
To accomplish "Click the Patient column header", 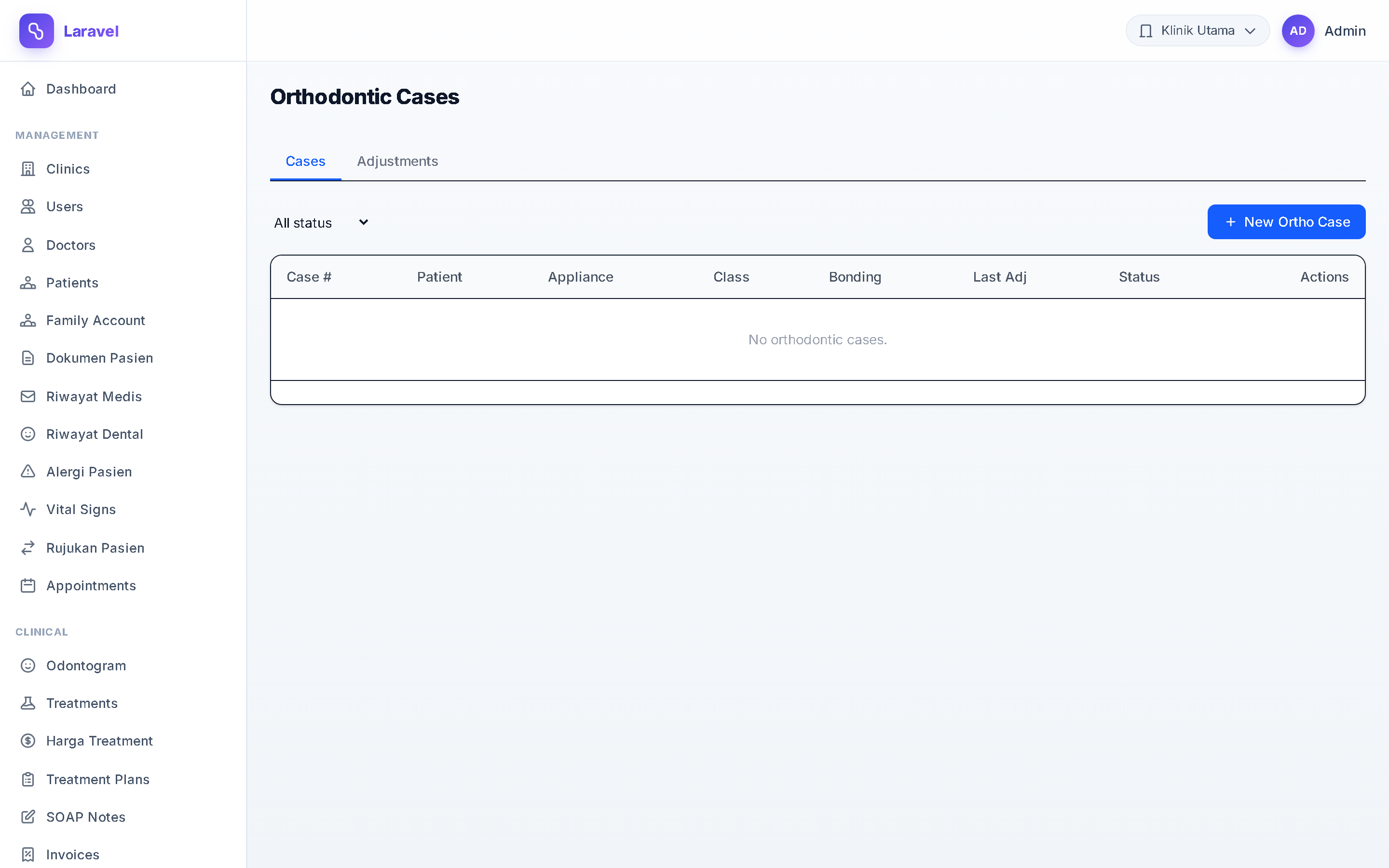I will (439, 277).
